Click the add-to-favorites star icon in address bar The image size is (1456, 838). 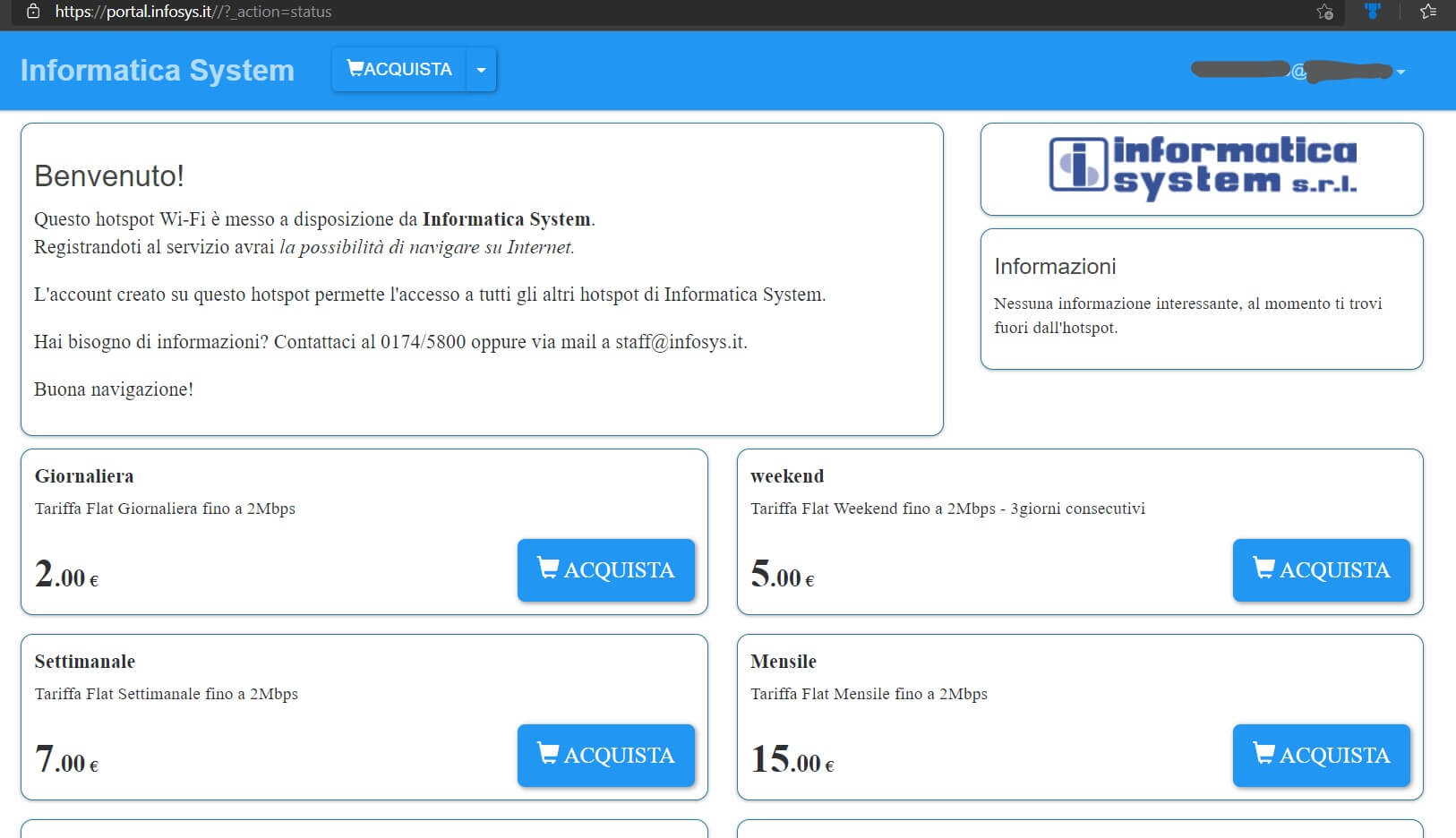click(1324, 12)
